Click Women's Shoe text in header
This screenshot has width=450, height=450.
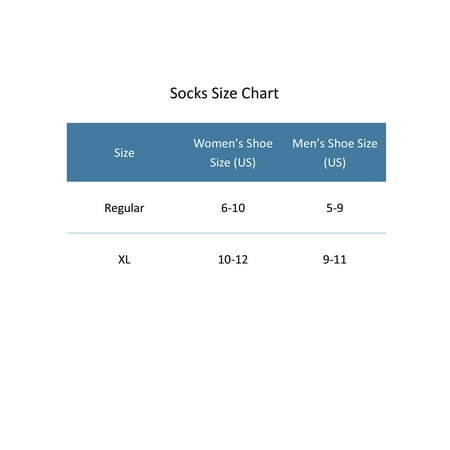[x=233, y=143]
